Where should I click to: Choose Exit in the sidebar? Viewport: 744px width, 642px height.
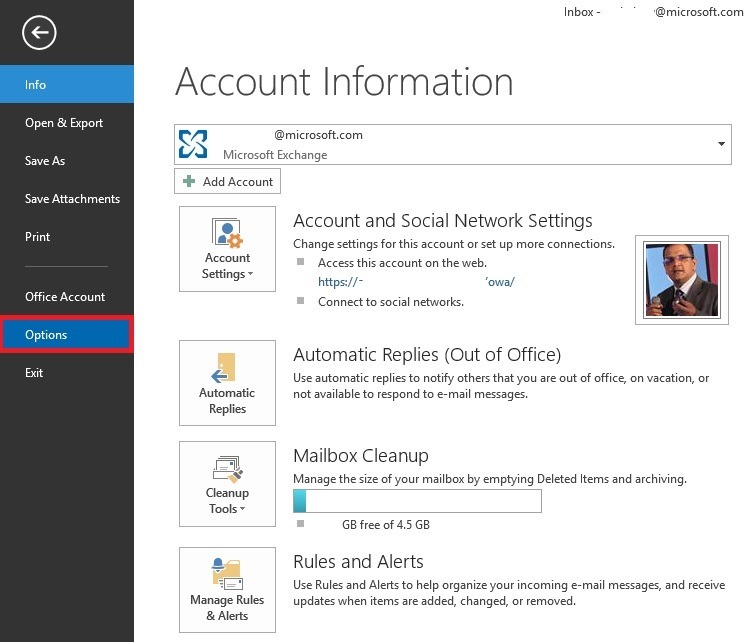[x=67, y=372]
